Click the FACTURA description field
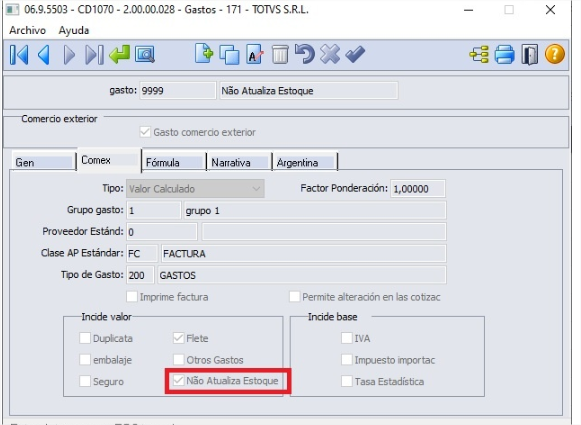This screenshot has width=581, height=425. tap(303, 253)
